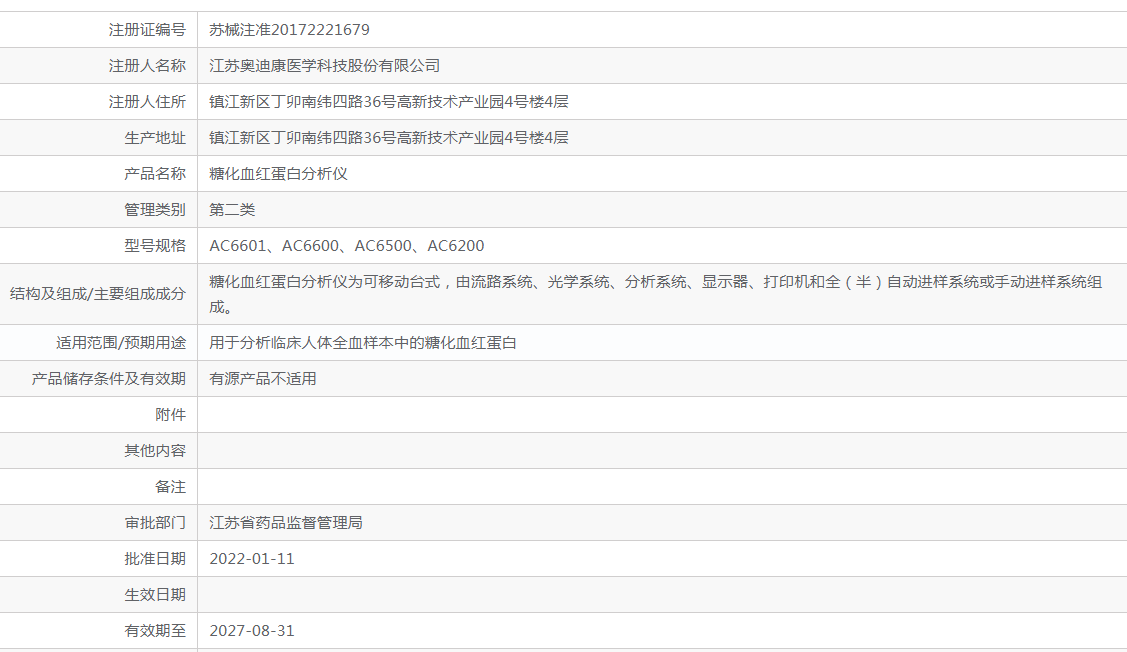Select the 结构及组成/主要组成成分 label
The width and height of the screenshot is (1127, 652).
[x=98, y=293]
